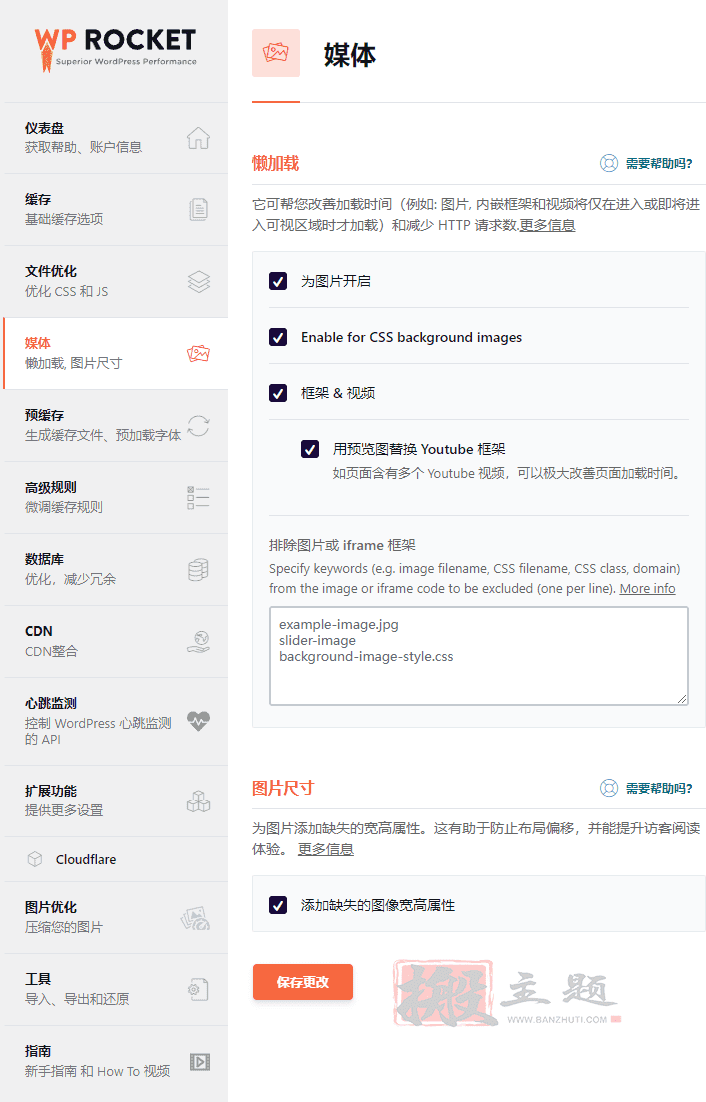Click 需要帮助吗? link in 懒加载 section

pos(659,164)
